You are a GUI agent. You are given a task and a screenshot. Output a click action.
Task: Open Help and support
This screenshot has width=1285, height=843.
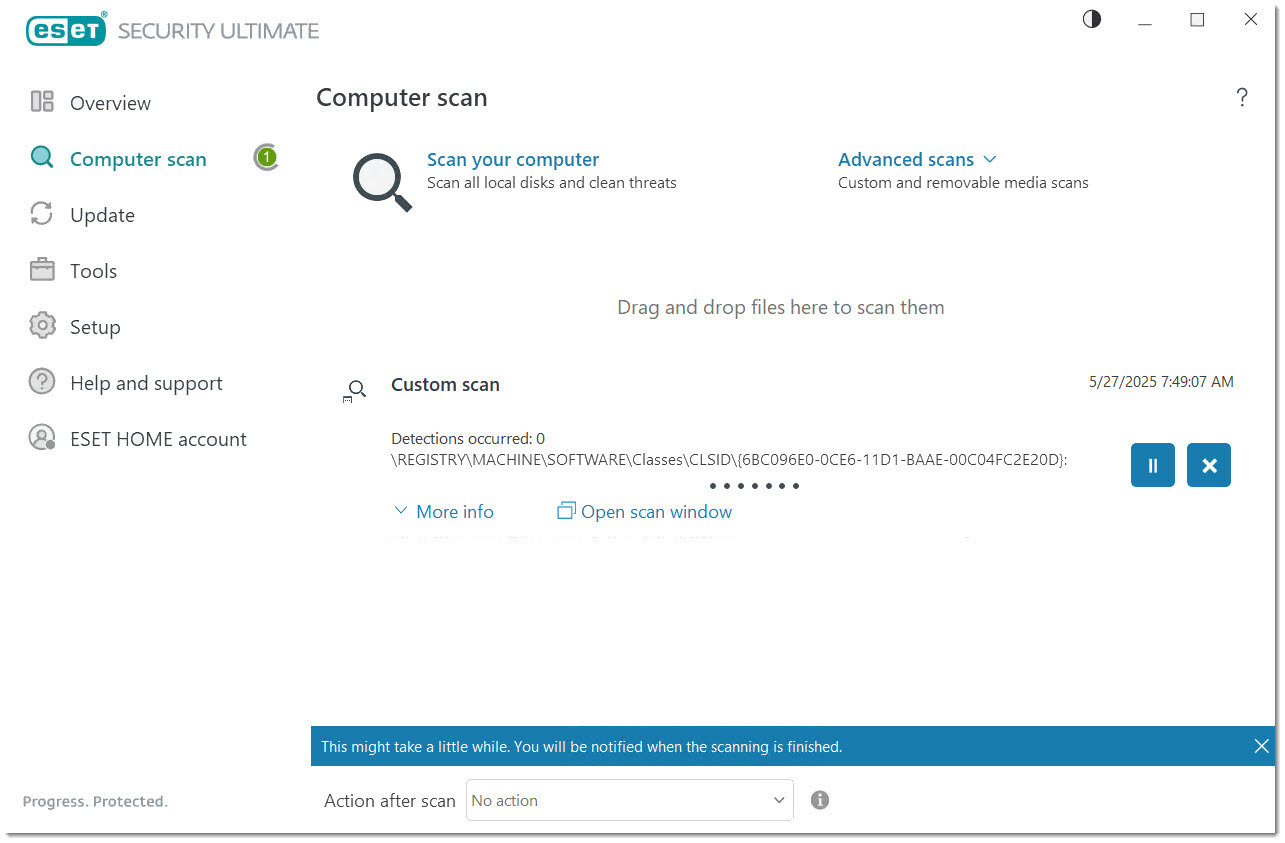point(146,383)
